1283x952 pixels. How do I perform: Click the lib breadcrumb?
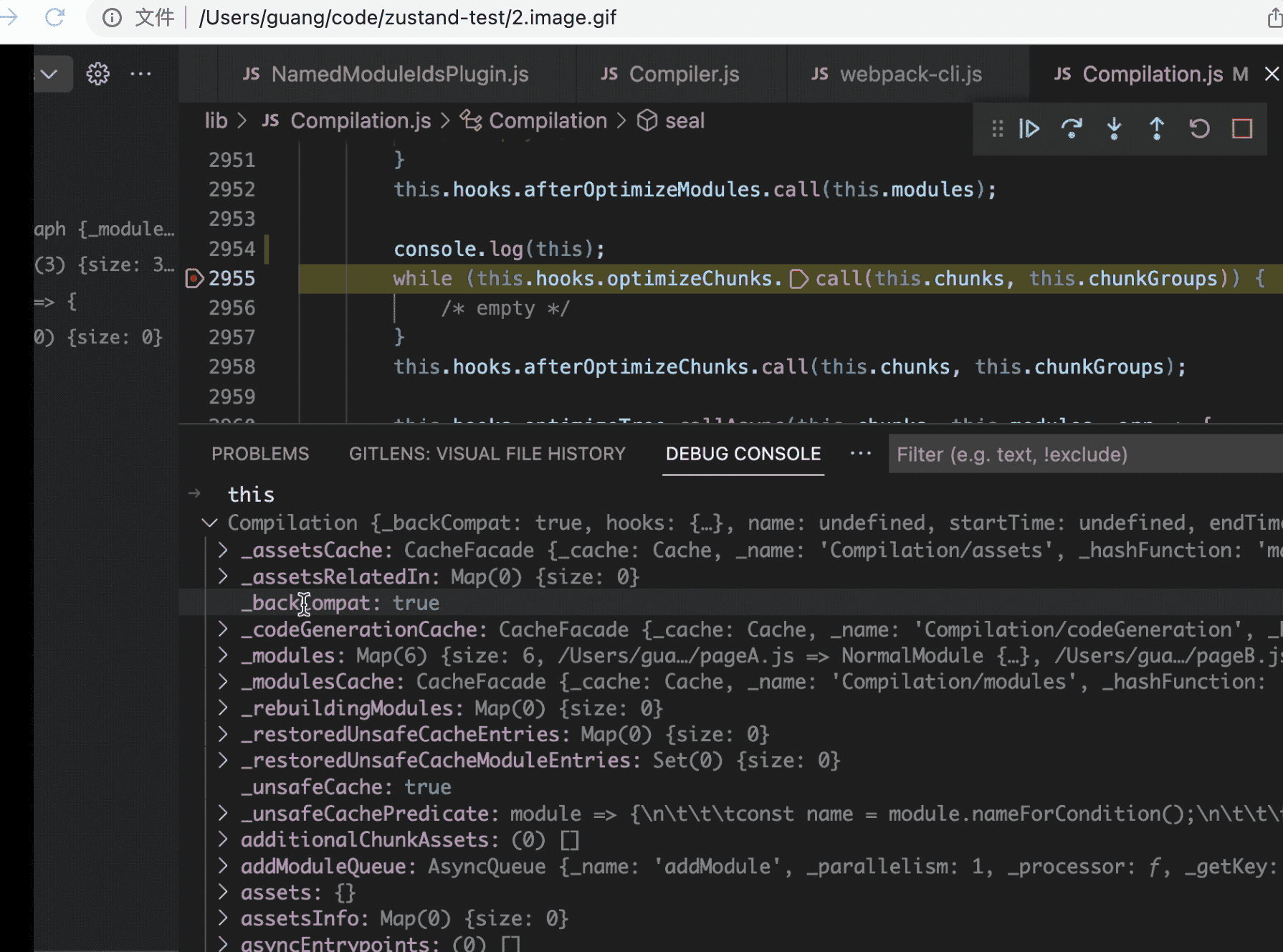point(216,120)
